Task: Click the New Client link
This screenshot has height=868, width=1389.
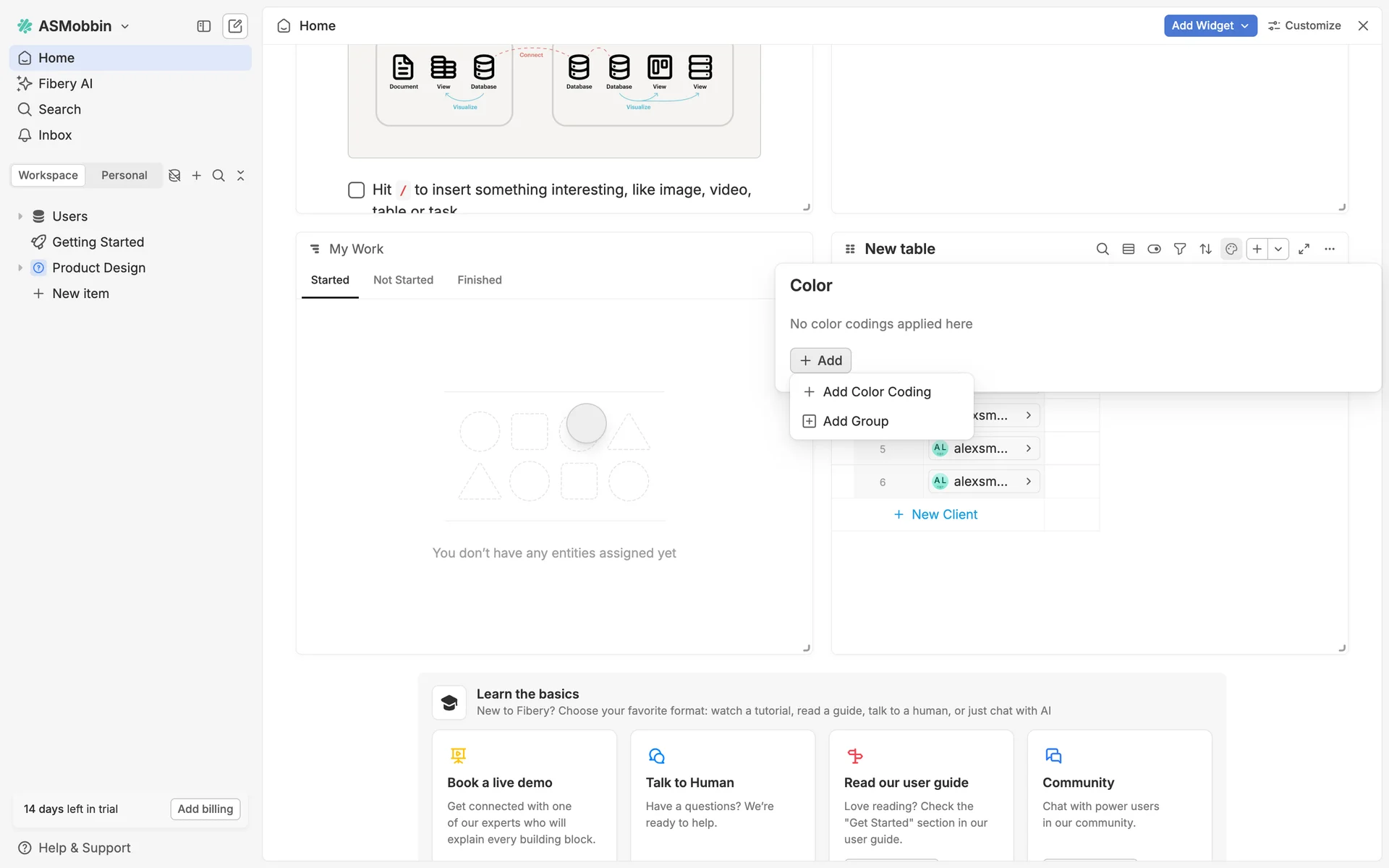Action: coord(943,514)
